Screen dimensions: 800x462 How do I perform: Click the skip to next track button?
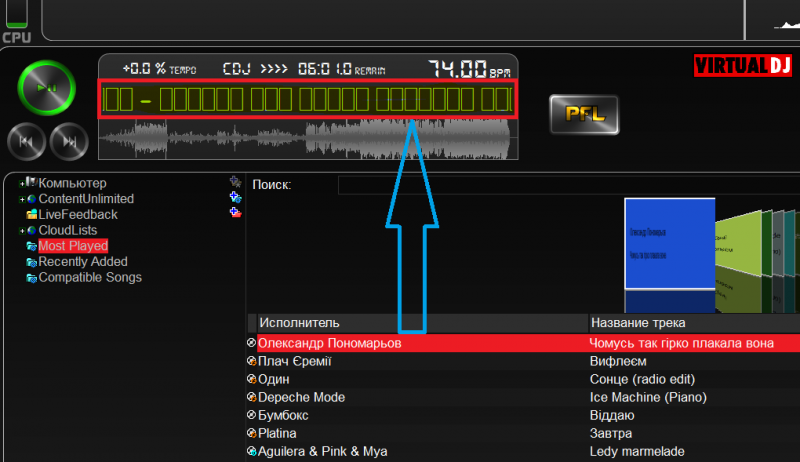pos(68,141)
